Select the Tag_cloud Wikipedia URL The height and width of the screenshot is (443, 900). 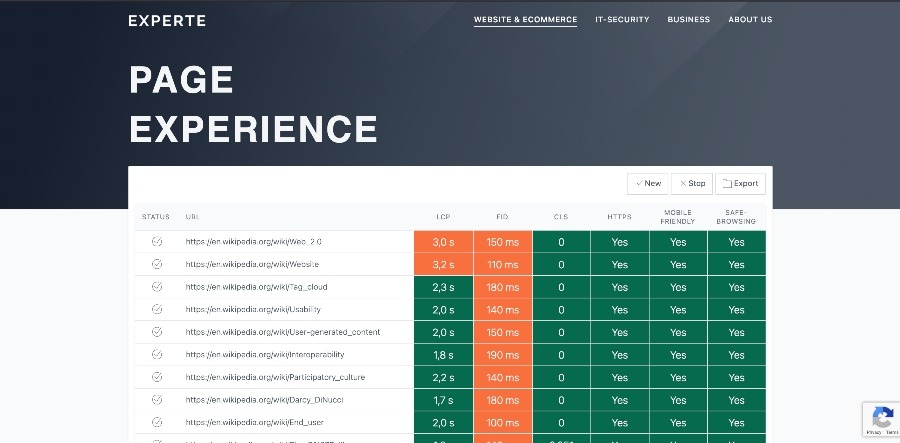[256, 286]
